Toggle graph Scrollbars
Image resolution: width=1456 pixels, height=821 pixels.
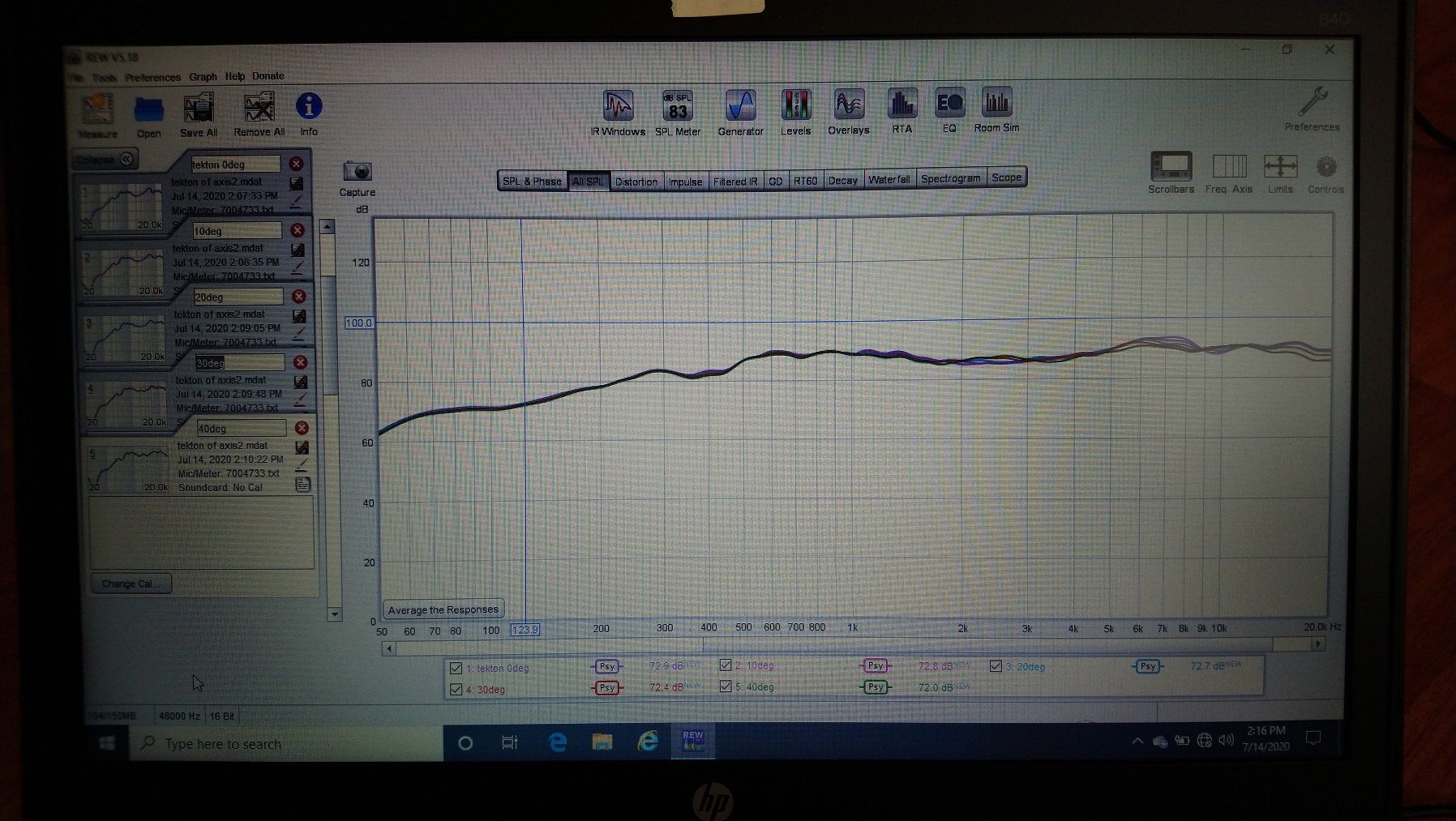tap(1171, 173)
